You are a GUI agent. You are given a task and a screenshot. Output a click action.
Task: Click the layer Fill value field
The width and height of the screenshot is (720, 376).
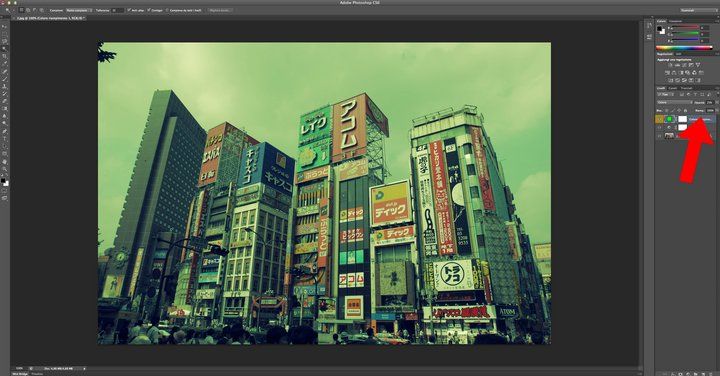click(709, 110)
